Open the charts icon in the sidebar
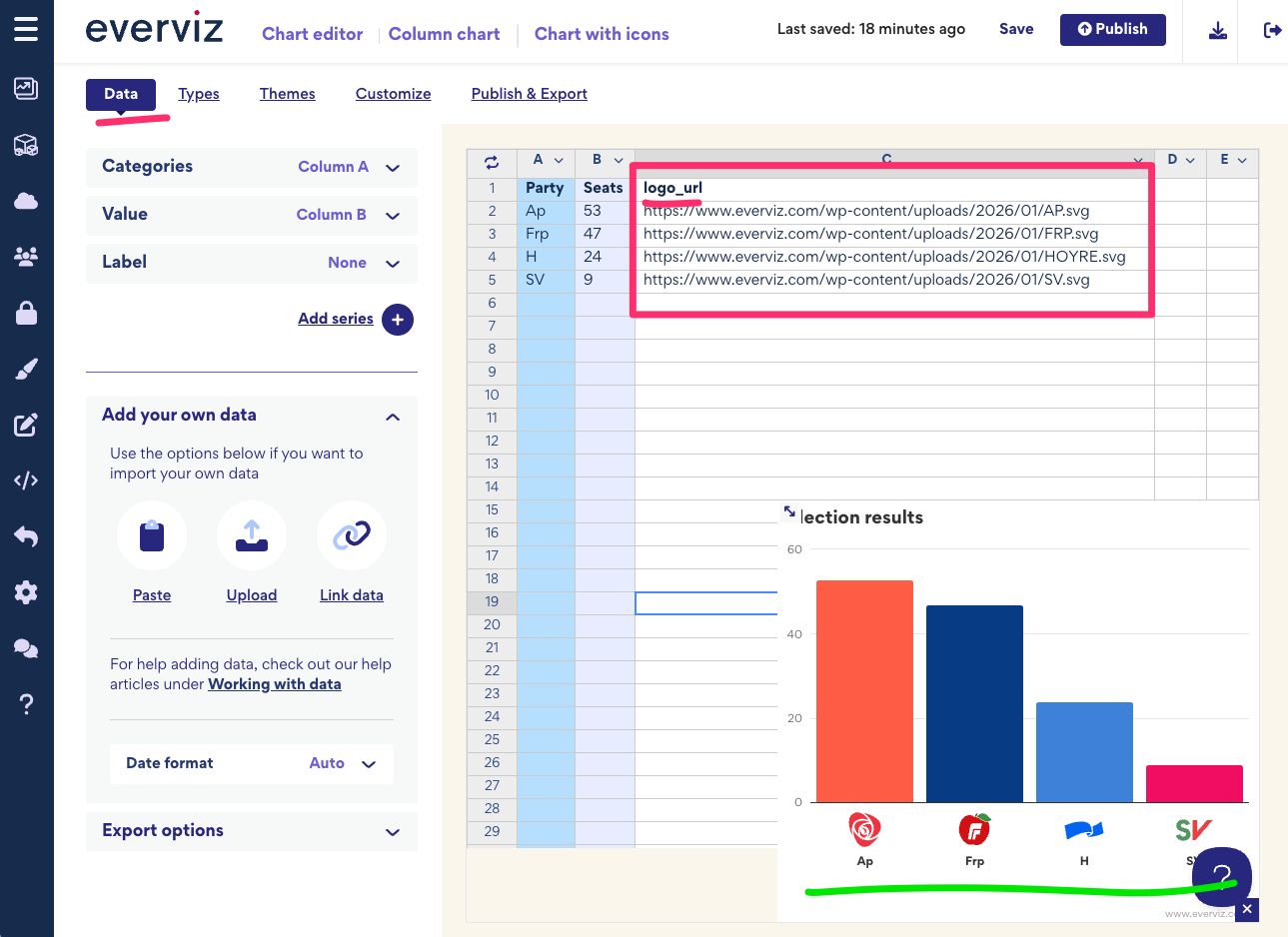Screen dimensions: 1288x937 (x=26, y=88)
